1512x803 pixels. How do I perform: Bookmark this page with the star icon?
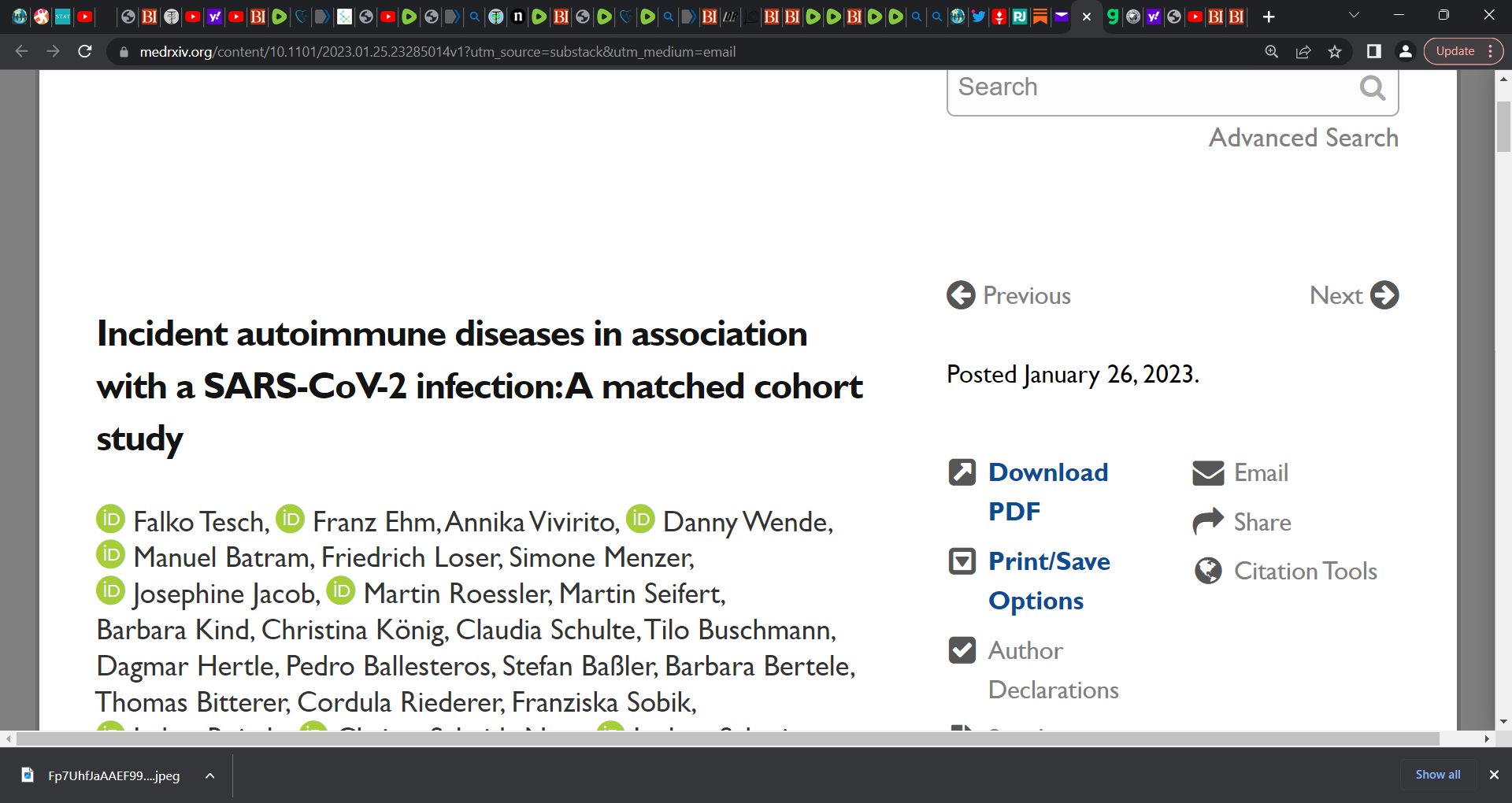1335,51
